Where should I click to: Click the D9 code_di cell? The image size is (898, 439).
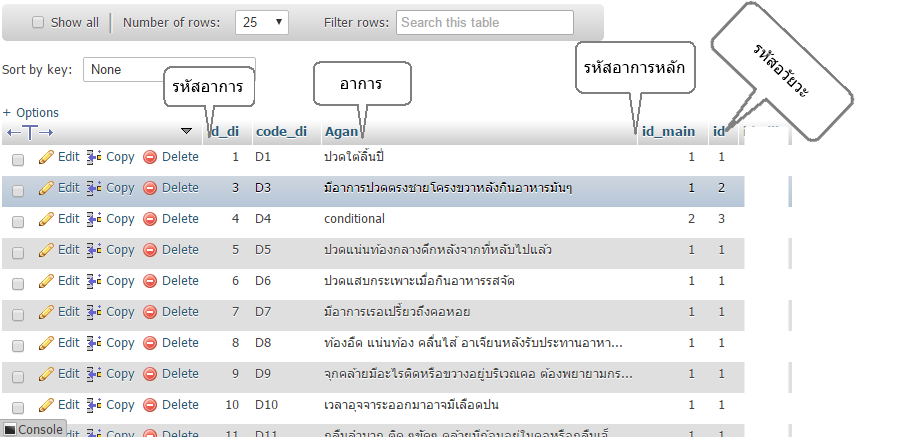263,374
